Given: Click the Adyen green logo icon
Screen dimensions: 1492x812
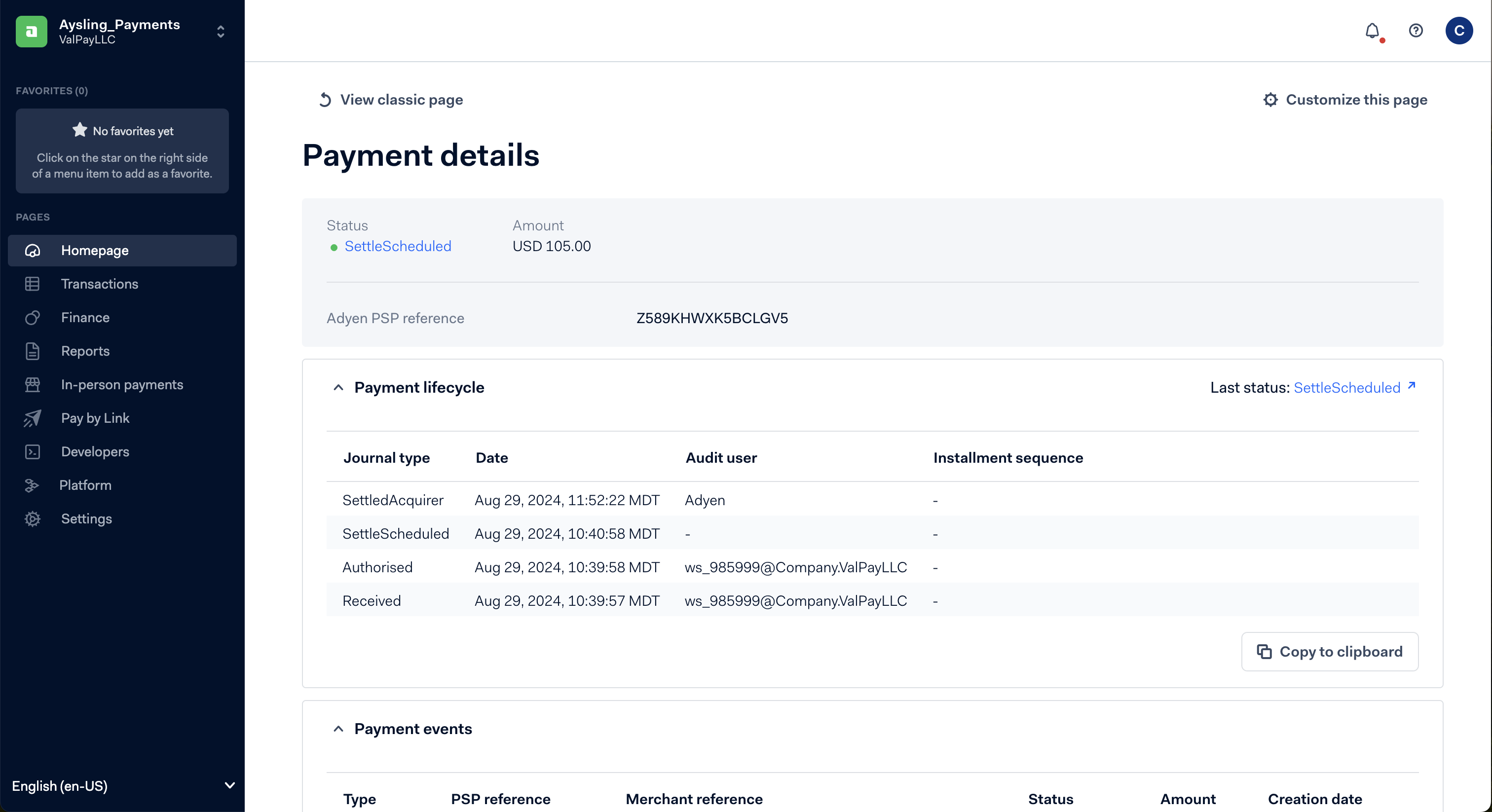Looking at the screenshot, I should [31, 31].
